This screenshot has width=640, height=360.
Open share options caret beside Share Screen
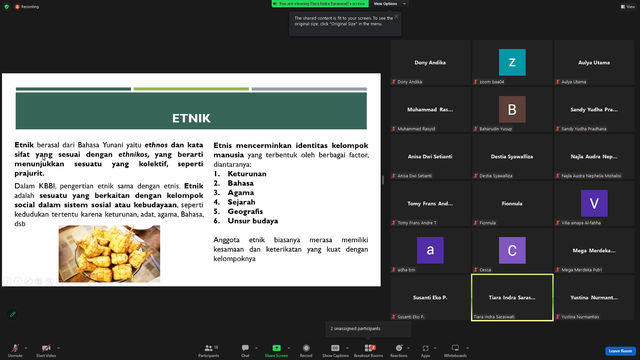pos(289,348)
